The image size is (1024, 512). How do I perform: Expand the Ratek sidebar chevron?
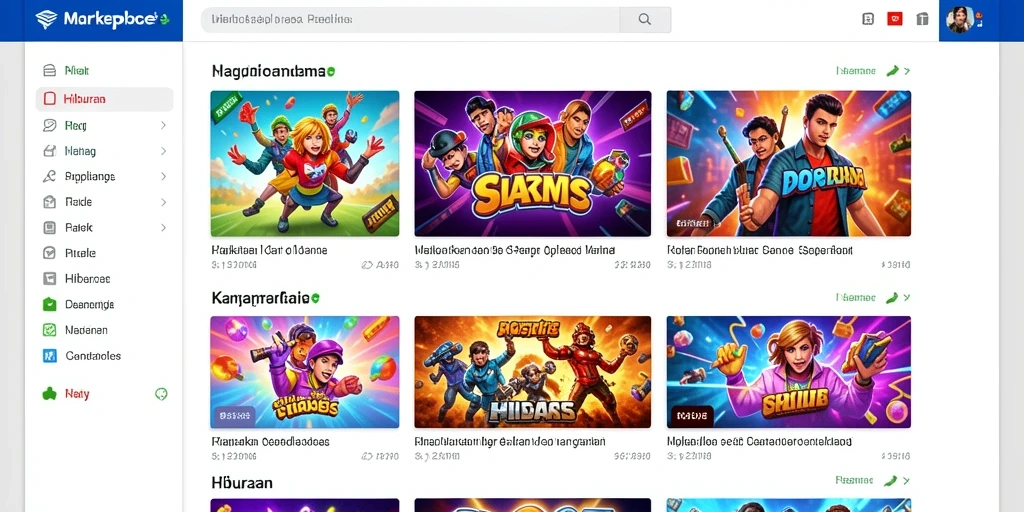(163, 227)
